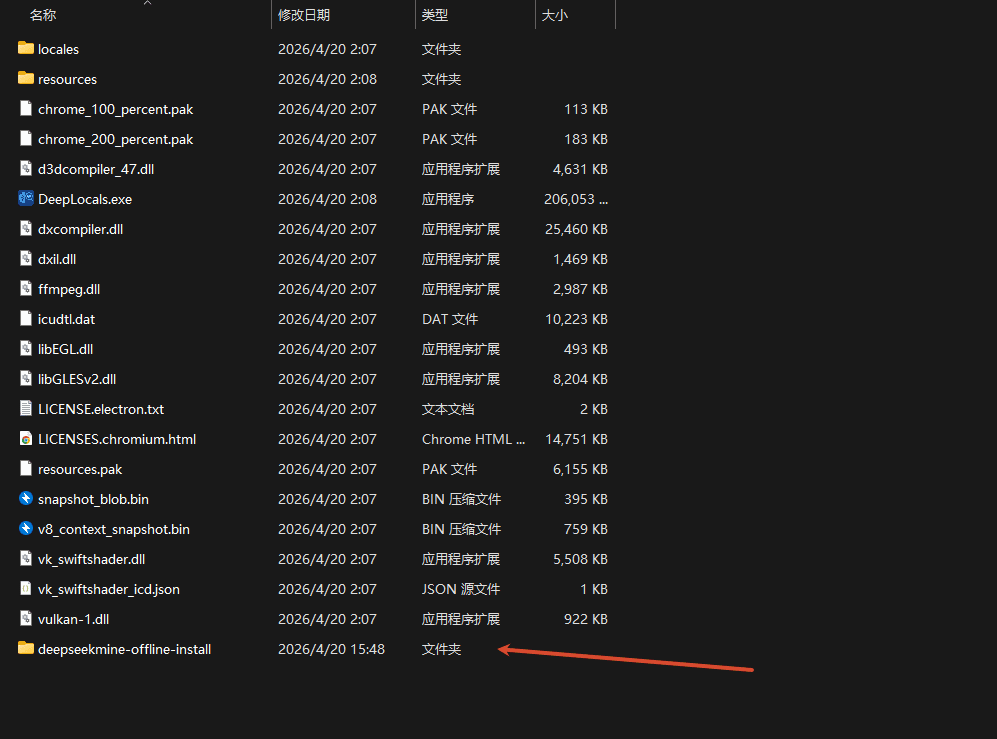Click the 大小 column header
The width and height of the screenshot is (997, 739).
coord(556,14)
